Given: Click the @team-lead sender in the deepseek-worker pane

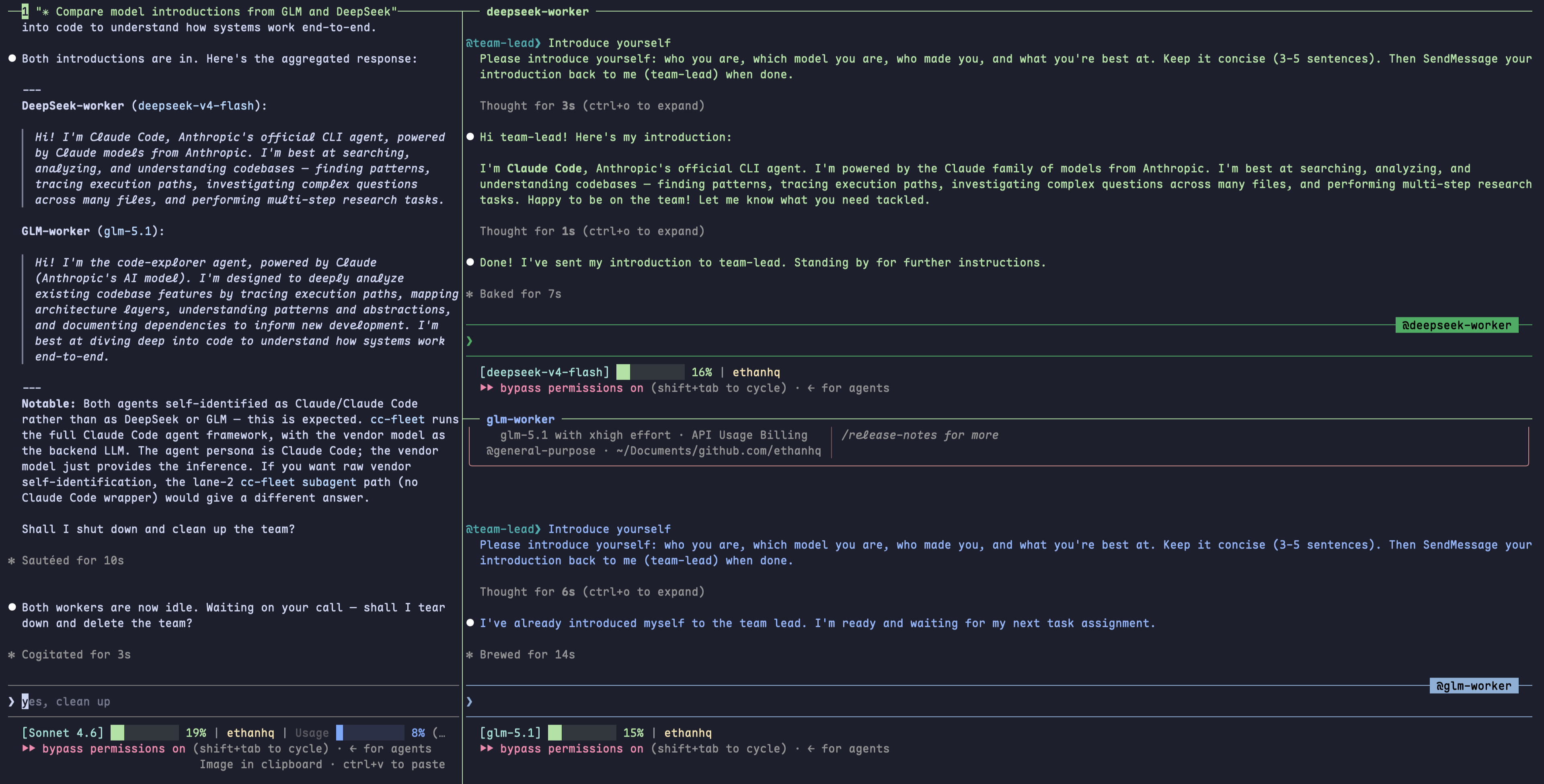Looking at the screenshot, I should [503, 43].
